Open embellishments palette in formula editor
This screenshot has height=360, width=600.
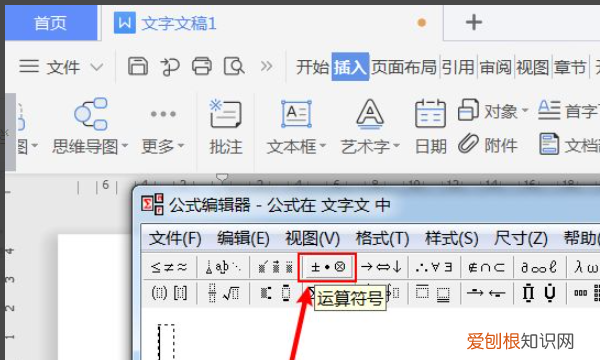click(276, 267)
